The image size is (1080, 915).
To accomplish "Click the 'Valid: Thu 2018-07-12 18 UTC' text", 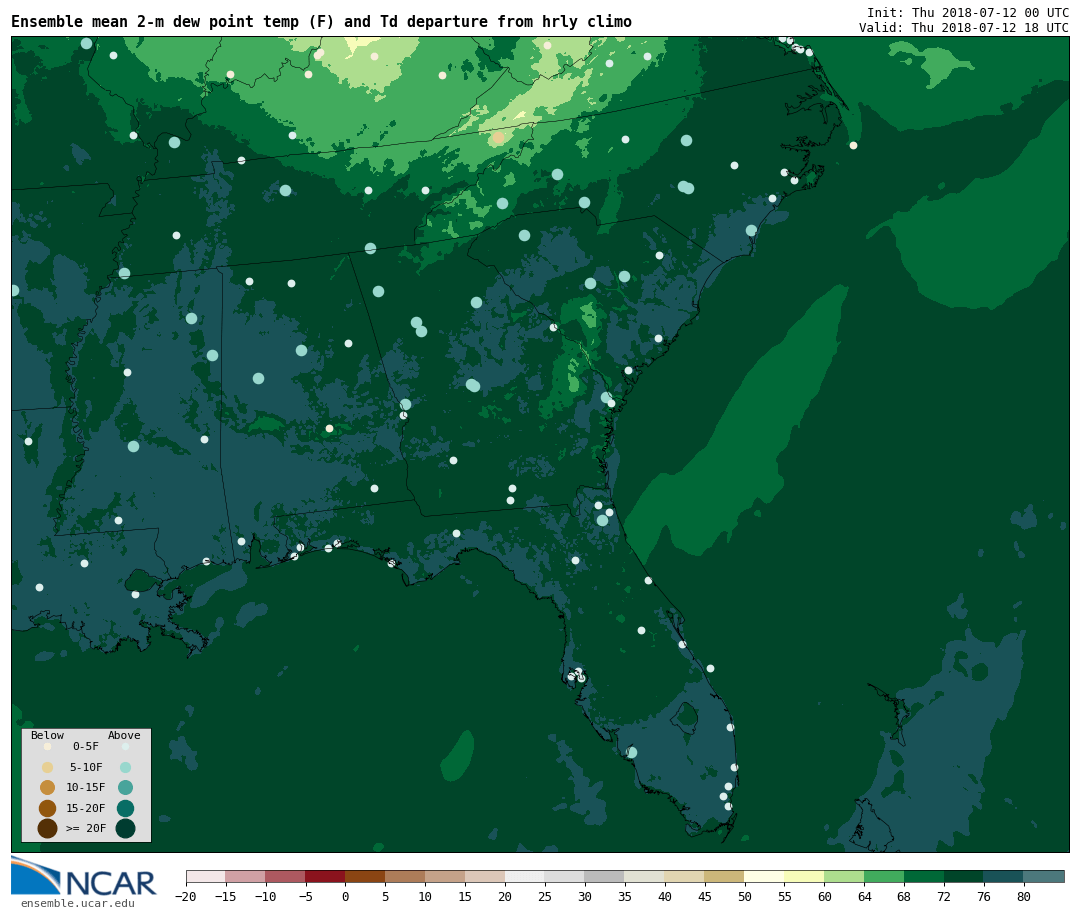I will [x=964, y=28].
